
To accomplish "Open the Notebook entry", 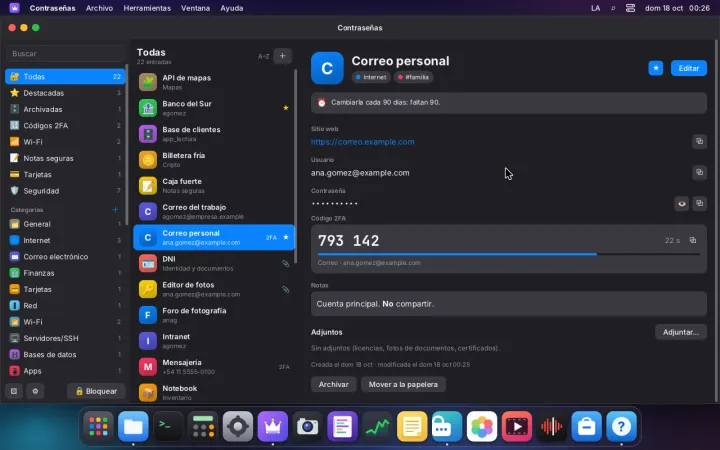I will click(214, 392).
